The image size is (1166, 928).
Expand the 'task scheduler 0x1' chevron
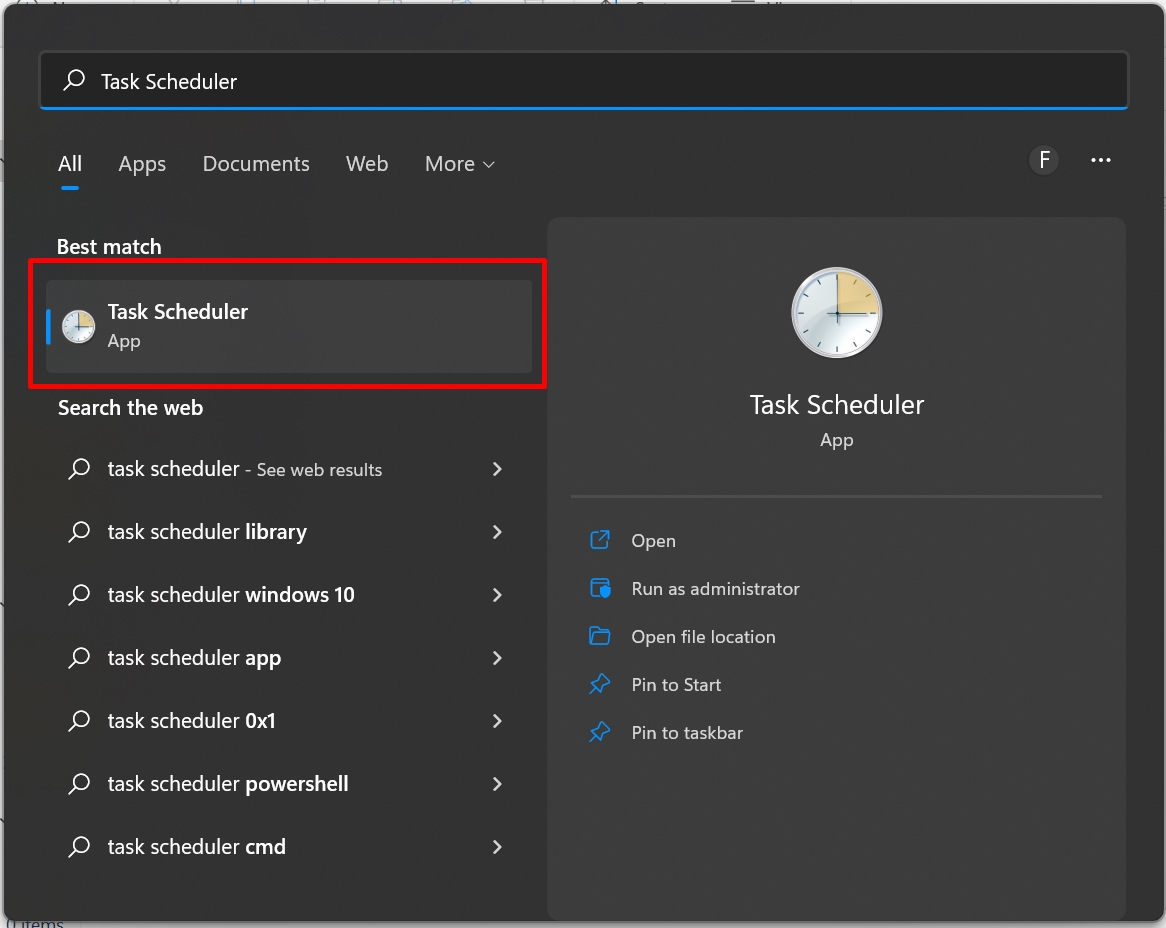pyautogui.click(x=497, y=721)
